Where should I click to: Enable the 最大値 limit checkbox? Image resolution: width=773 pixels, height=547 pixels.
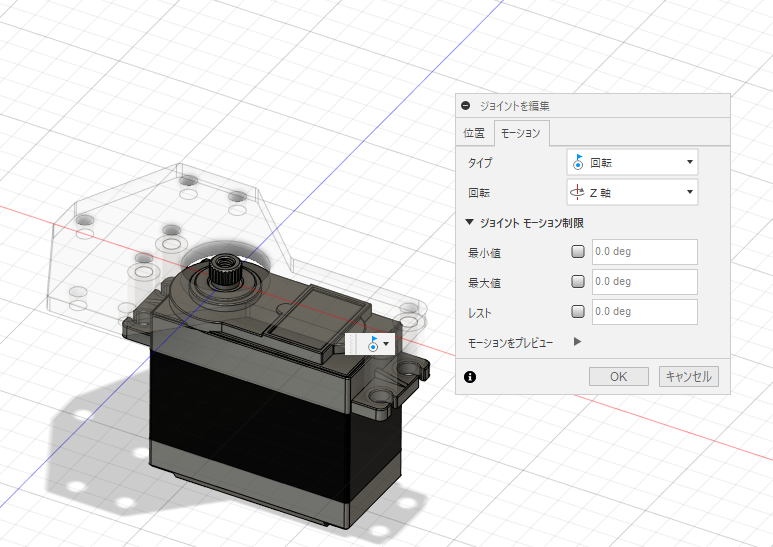click(x=578, y=281)
